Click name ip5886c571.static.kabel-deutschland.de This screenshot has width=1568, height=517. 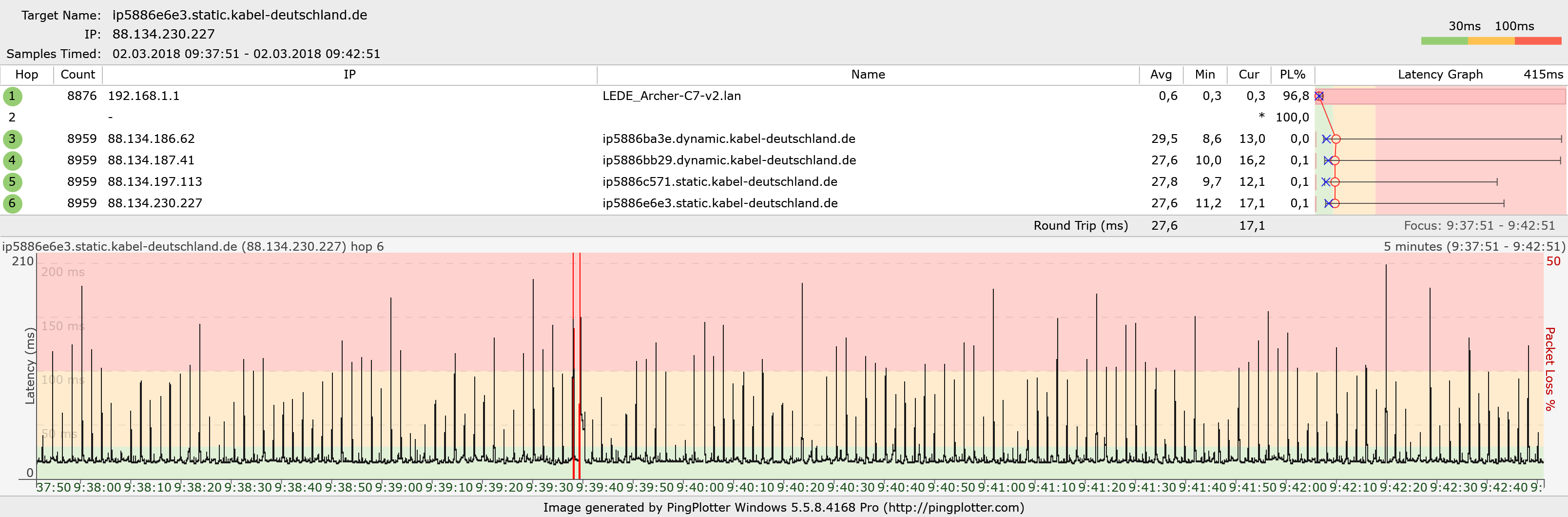point(719,182)
